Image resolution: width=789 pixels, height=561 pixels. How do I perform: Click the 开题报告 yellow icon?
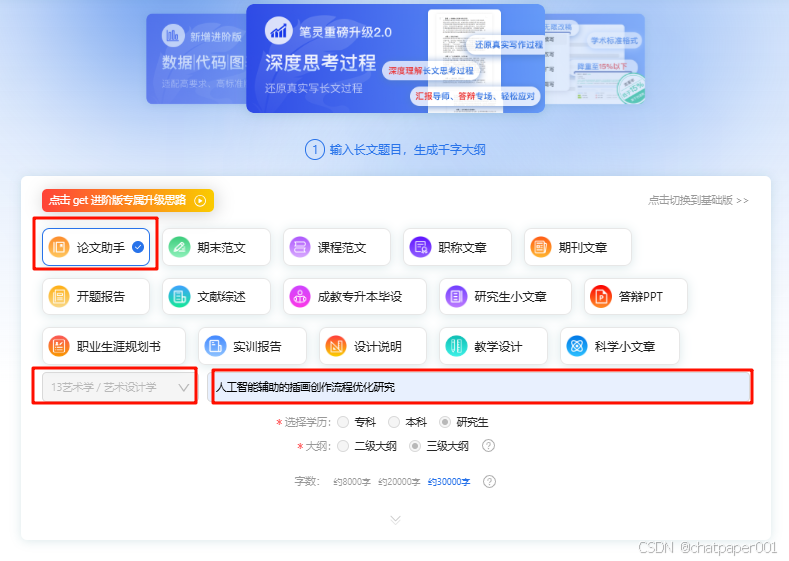tap(59, 296)
